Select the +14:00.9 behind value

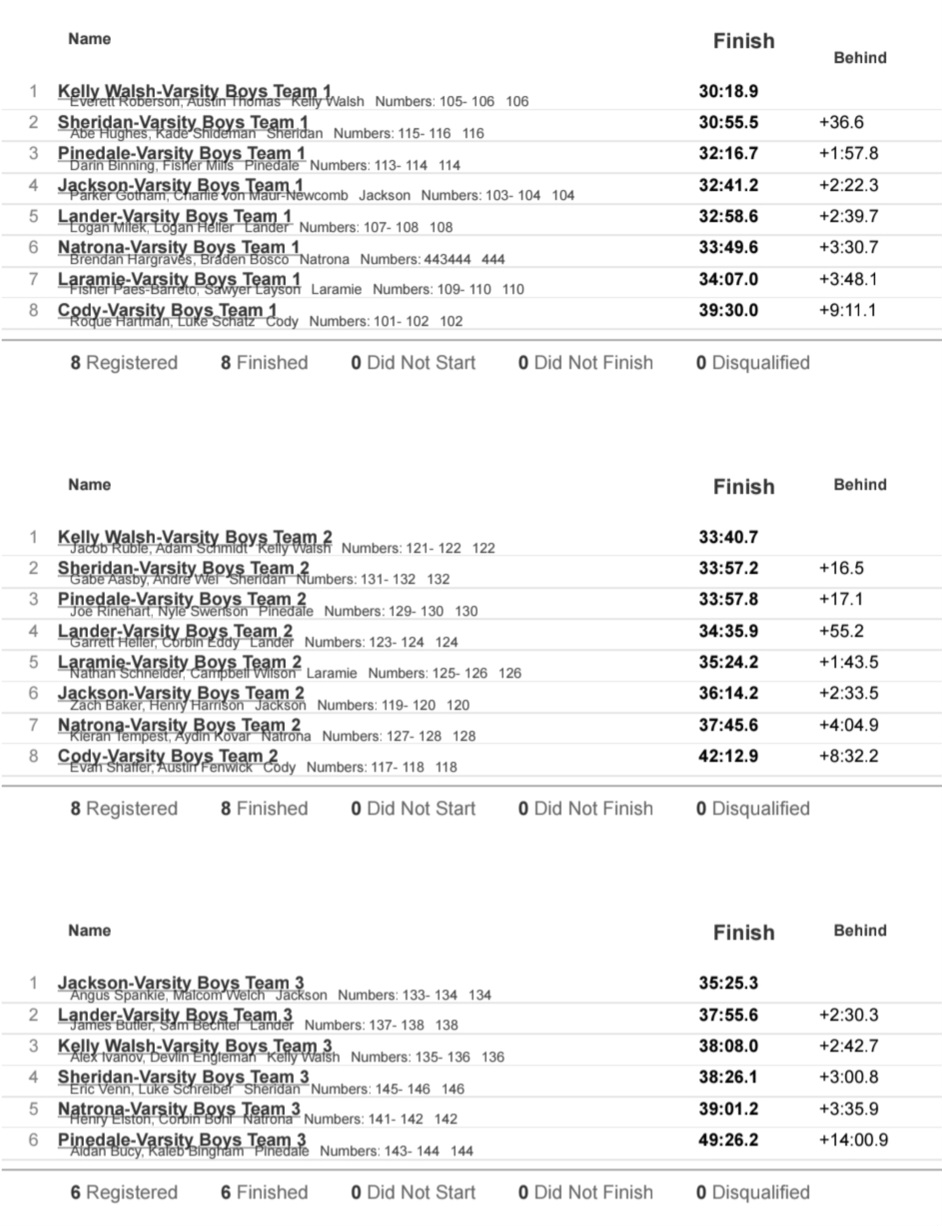coord(853,1140)
